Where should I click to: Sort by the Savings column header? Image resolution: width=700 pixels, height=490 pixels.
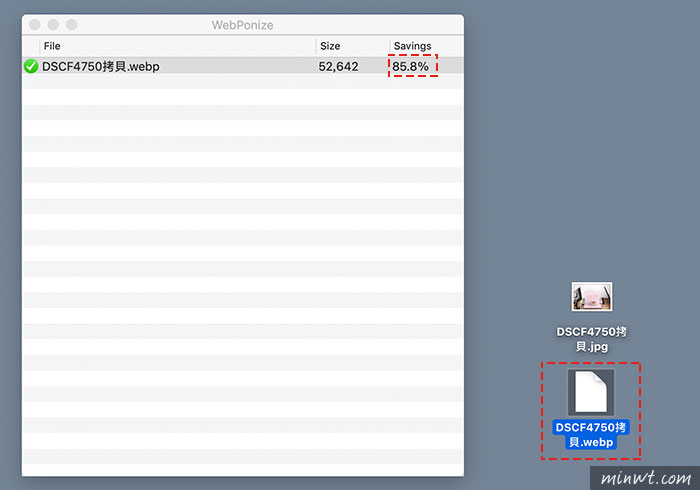pyautogui.click(x=412, y=46)
